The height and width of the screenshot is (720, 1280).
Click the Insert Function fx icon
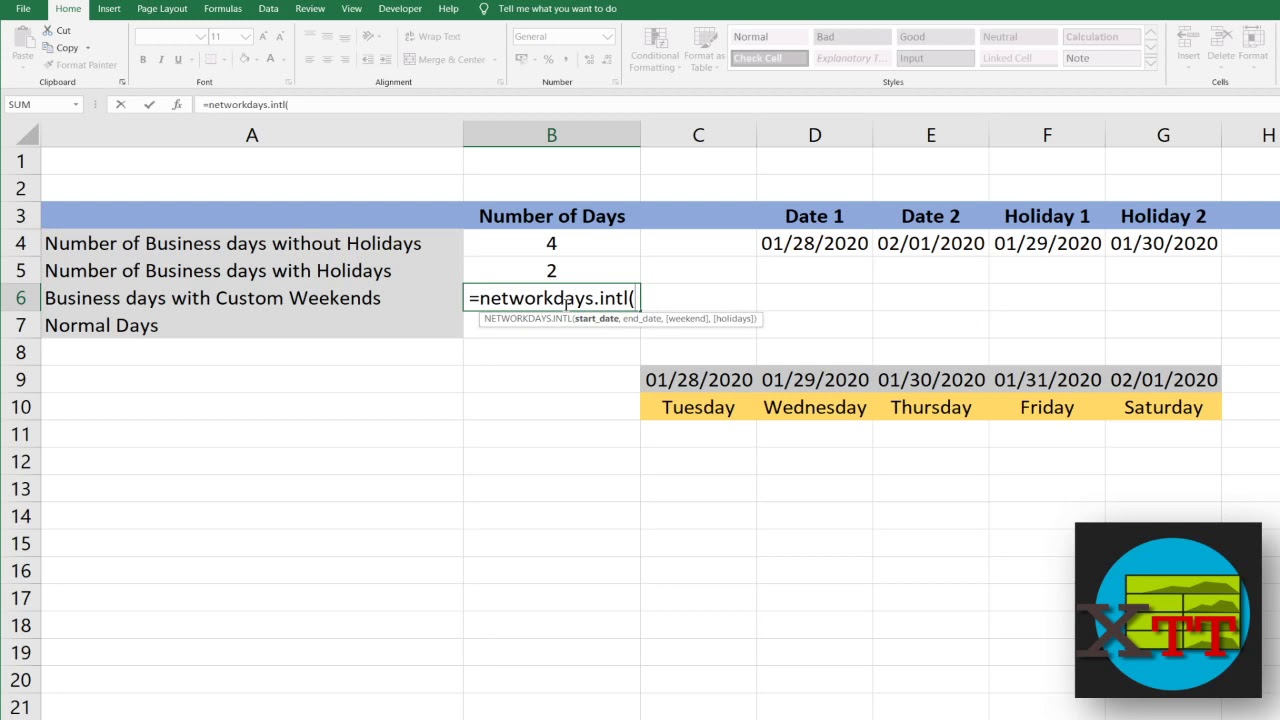click(177, 104)
